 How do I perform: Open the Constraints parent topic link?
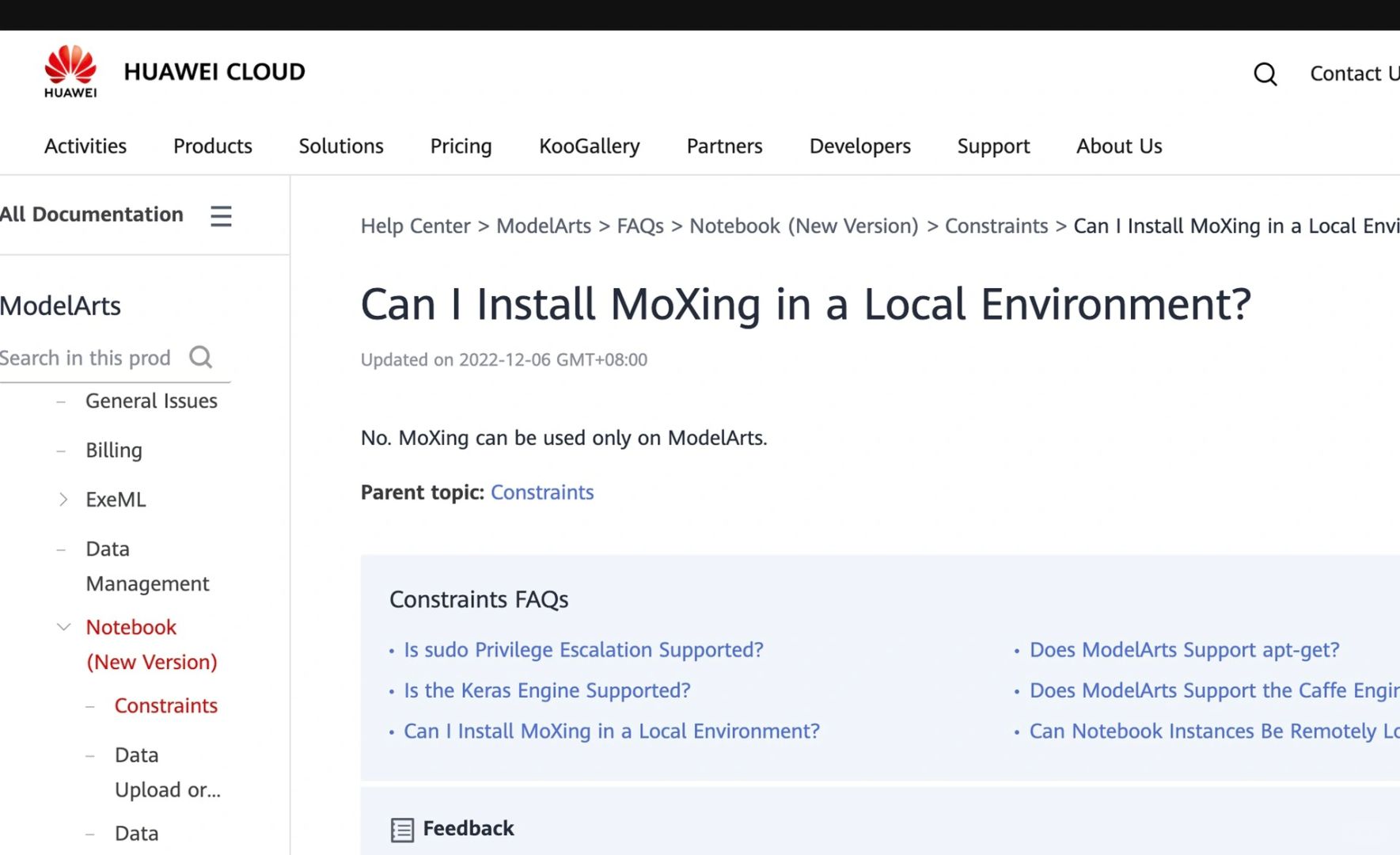click(x=542, y=492)
